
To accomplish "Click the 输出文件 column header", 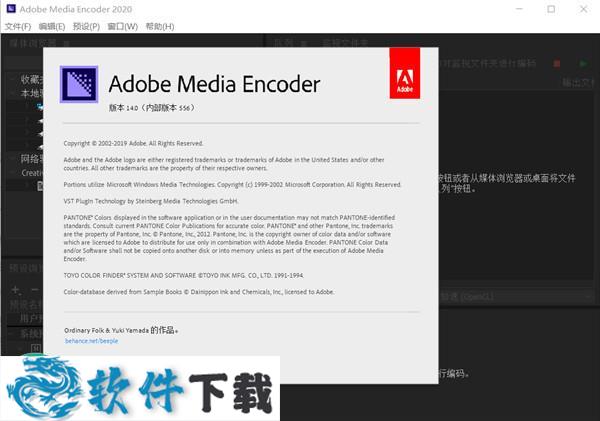I will pyautogui.click(x=578, y=82).
